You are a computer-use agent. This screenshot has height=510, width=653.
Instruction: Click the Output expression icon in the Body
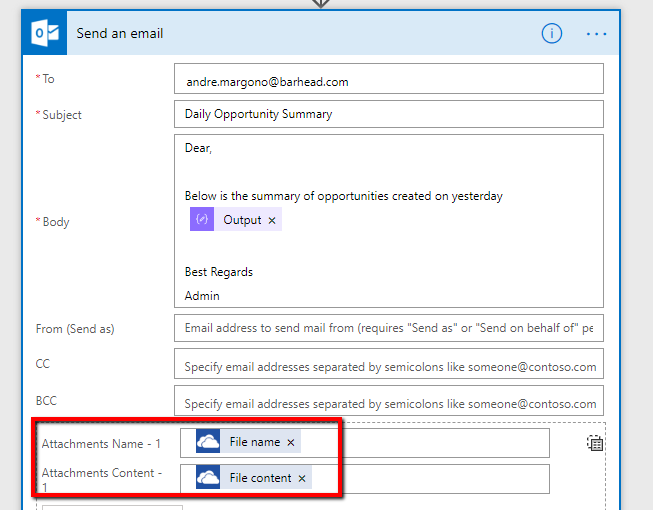(202, 220)
